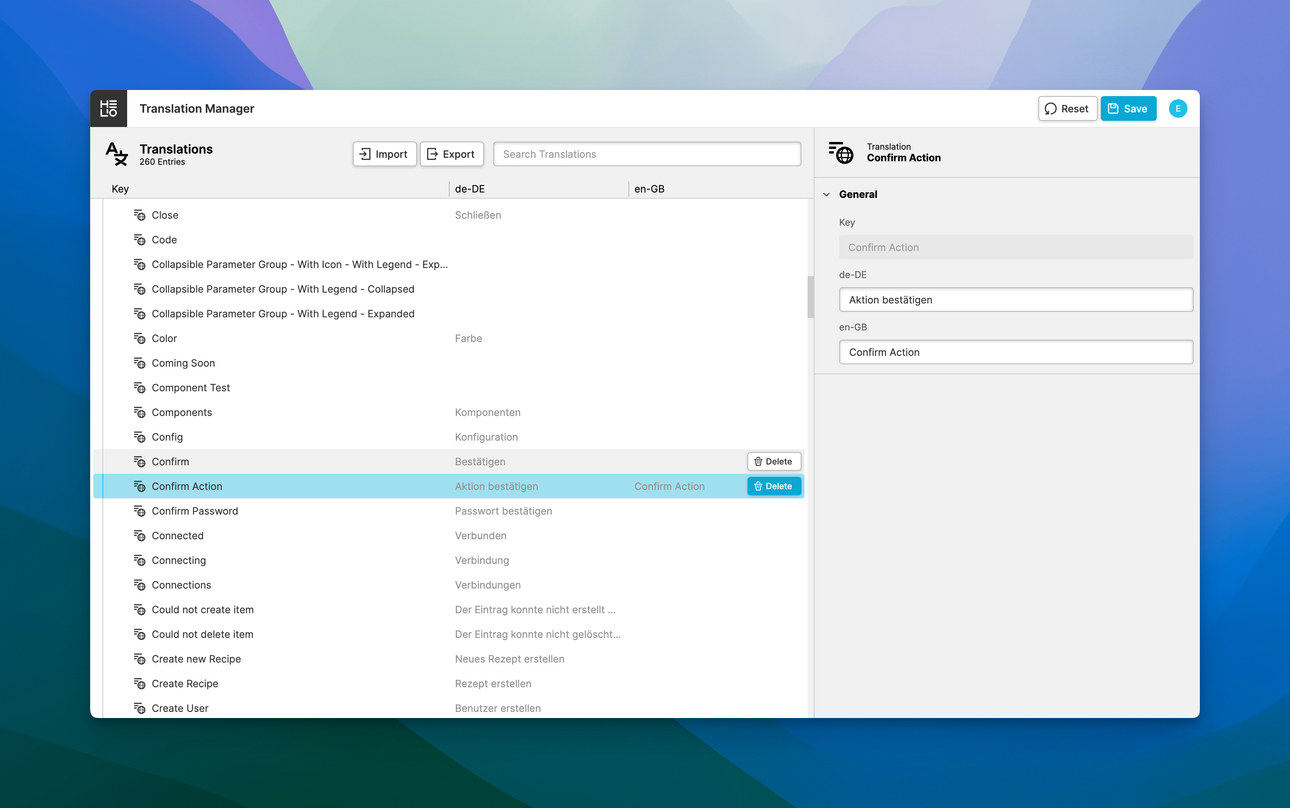Click the icon next to Color entry
Image resolution: width=1290 pixels, height=808 pixels.
140,339
